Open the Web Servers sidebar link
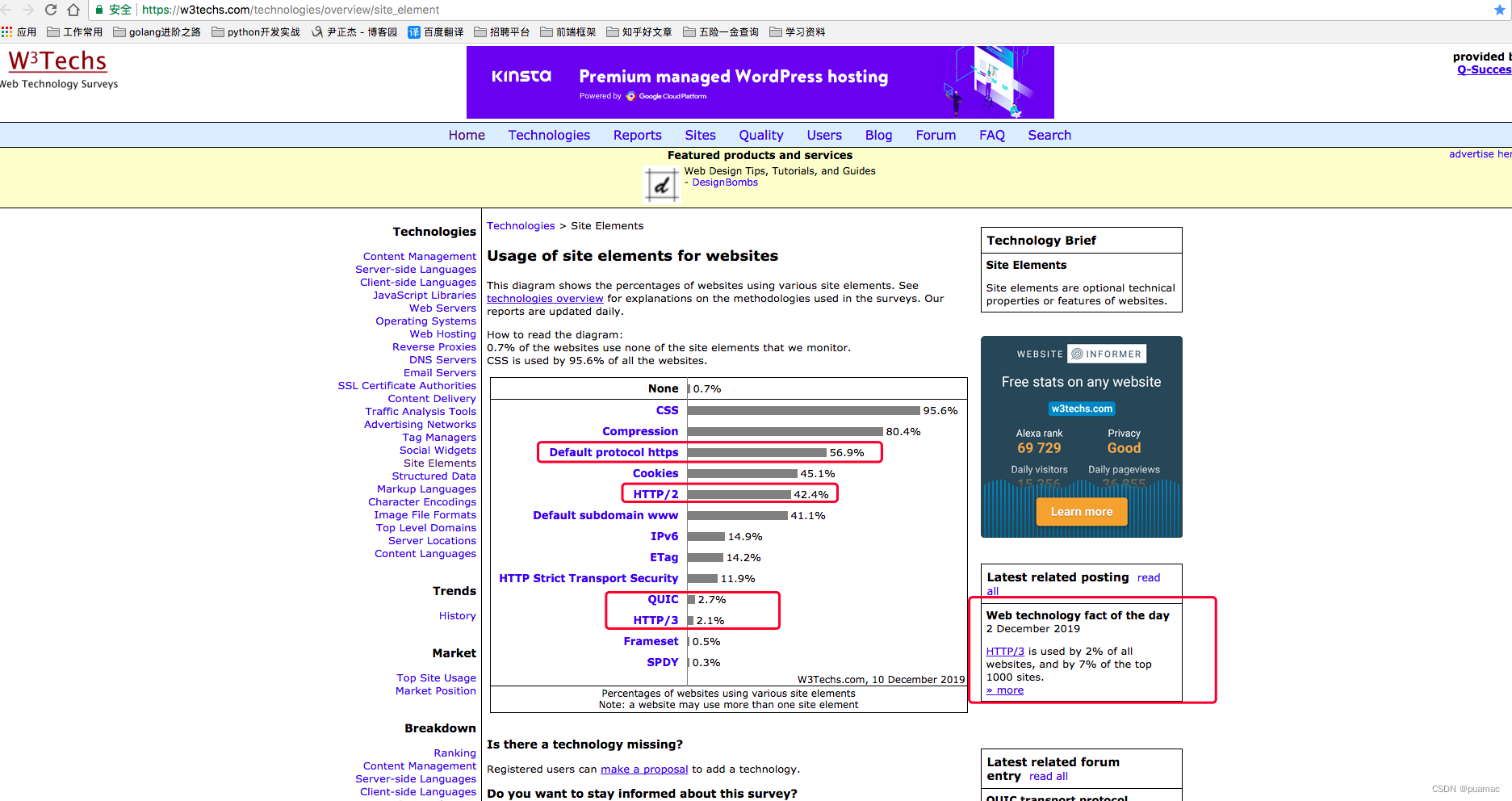This screenshot has width=1512, height=801. pos(442,308)
